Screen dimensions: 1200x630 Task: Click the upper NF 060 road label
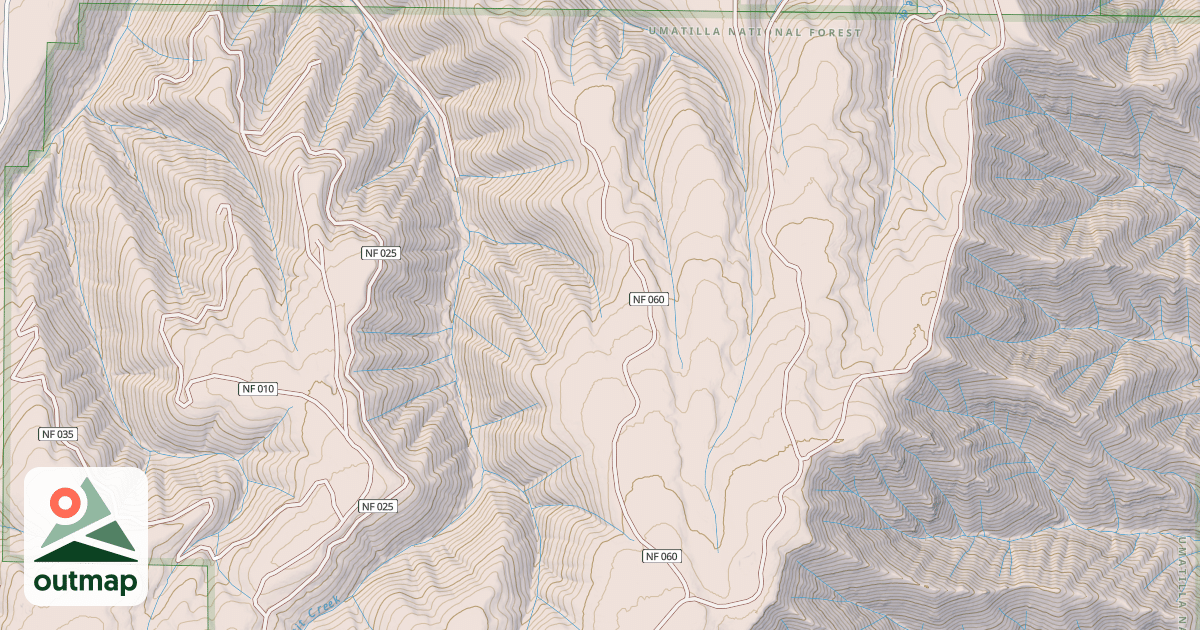click(648, 299)
